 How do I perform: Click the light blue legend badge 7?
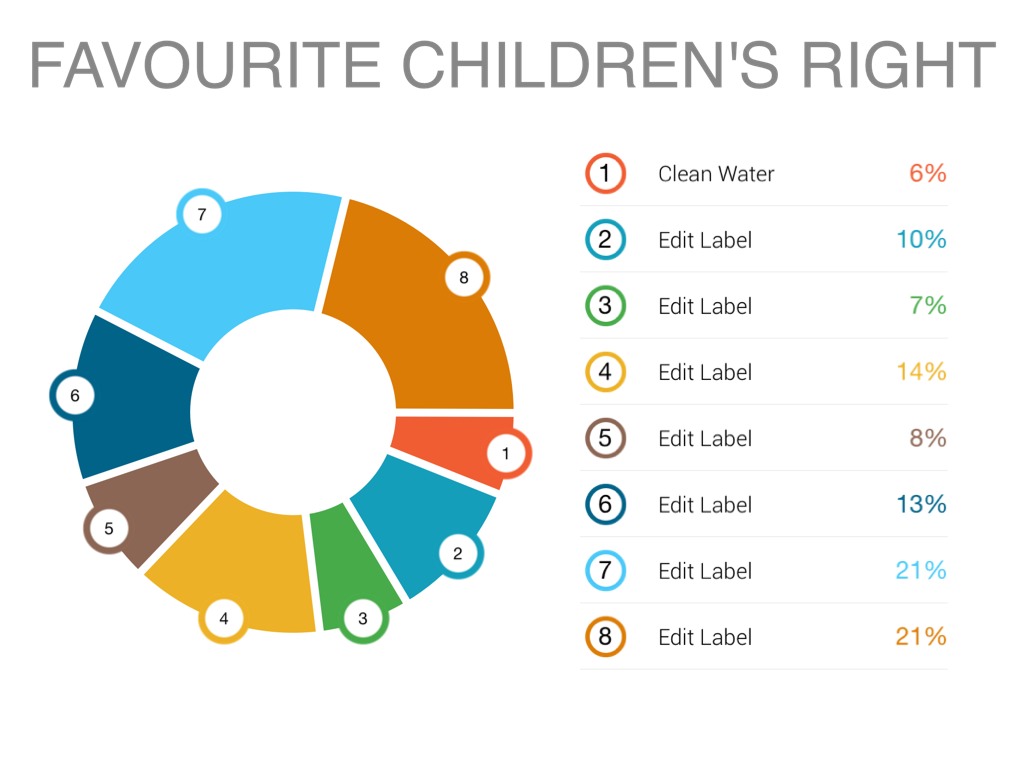coord(605,571)
